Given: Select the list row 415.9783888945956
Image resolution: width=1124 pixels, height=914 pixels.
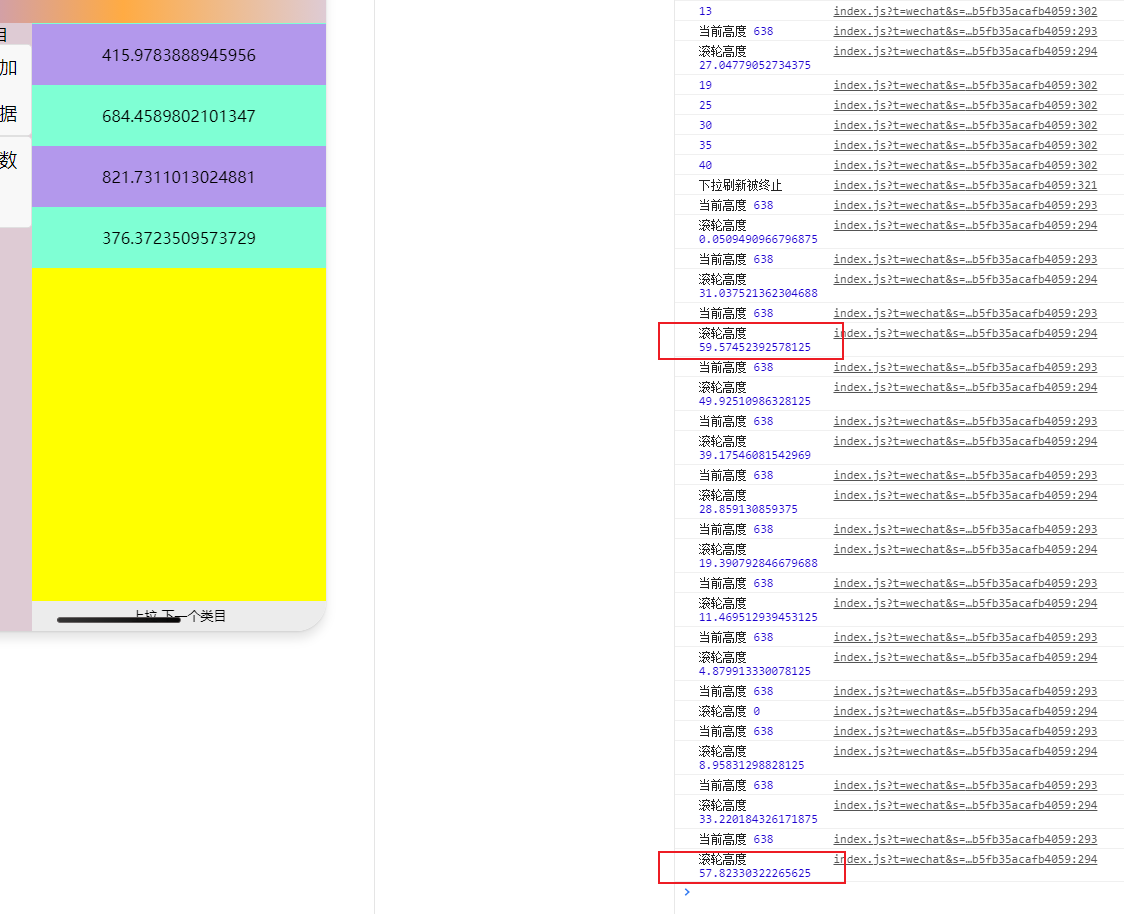Looking at the screenshot, I should (x=178, y=55).
